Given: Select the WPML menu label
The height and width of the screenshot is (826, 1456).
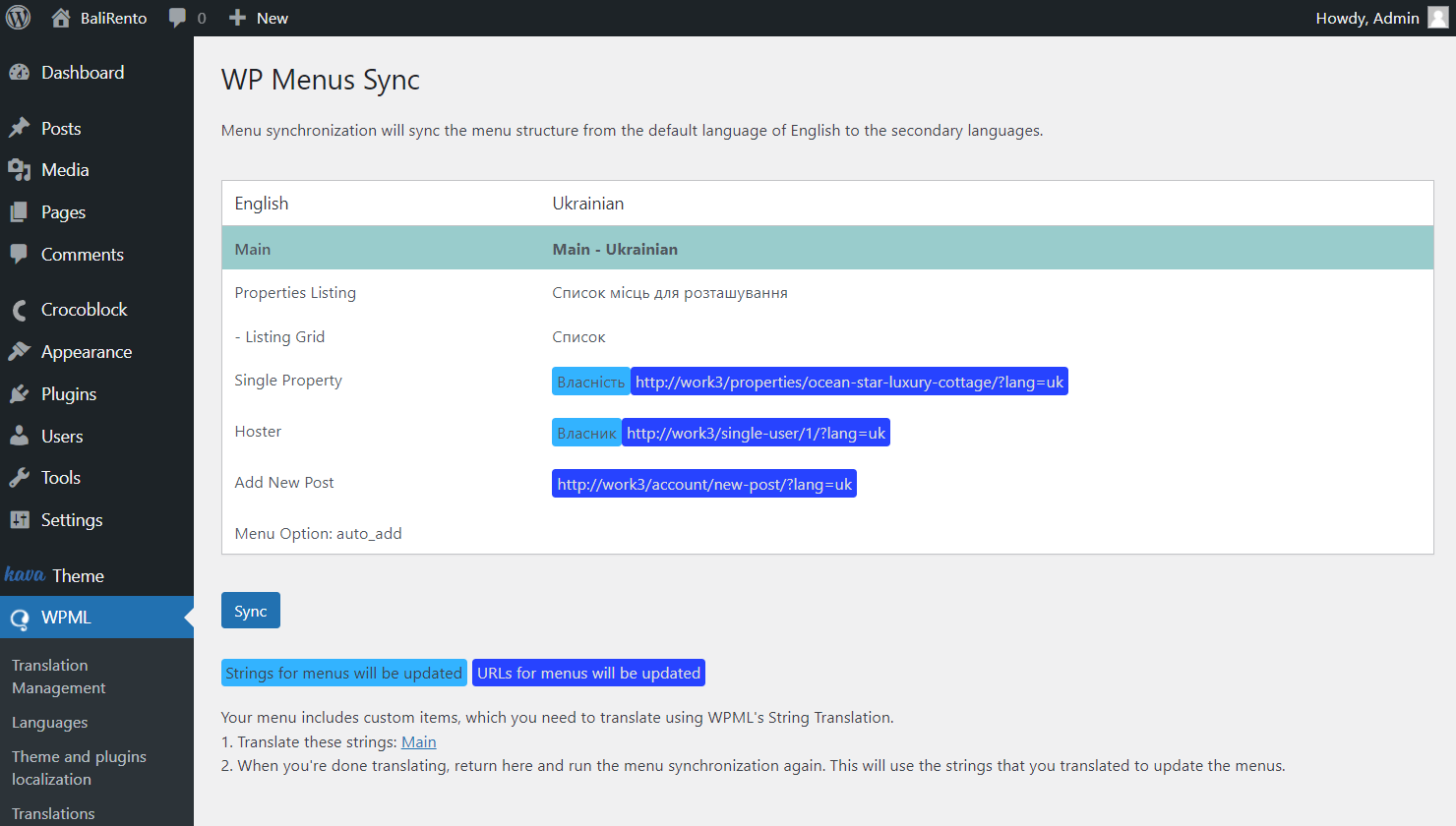Looking at the screenshot, I should pos(66,618).
